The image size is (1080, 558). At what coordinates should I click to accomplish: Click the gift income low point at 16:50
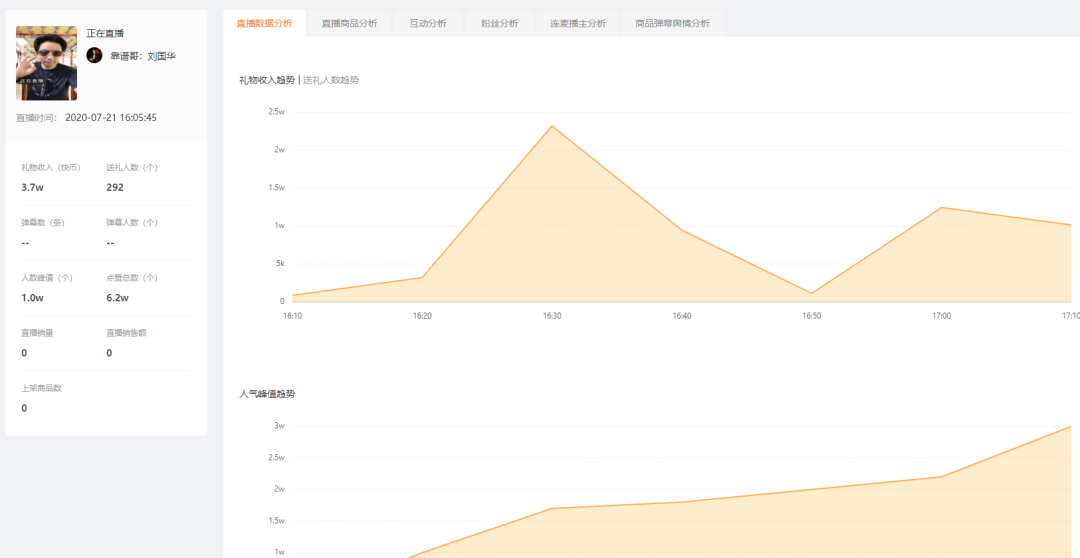(811, 293)
